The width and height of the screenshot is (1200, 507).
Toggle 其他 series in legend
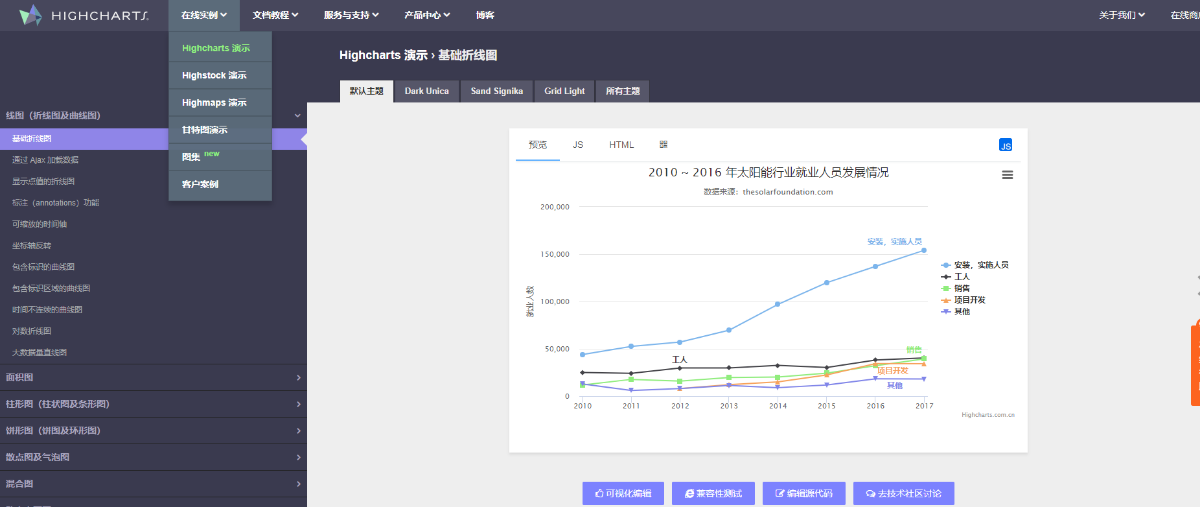[955, 312]
